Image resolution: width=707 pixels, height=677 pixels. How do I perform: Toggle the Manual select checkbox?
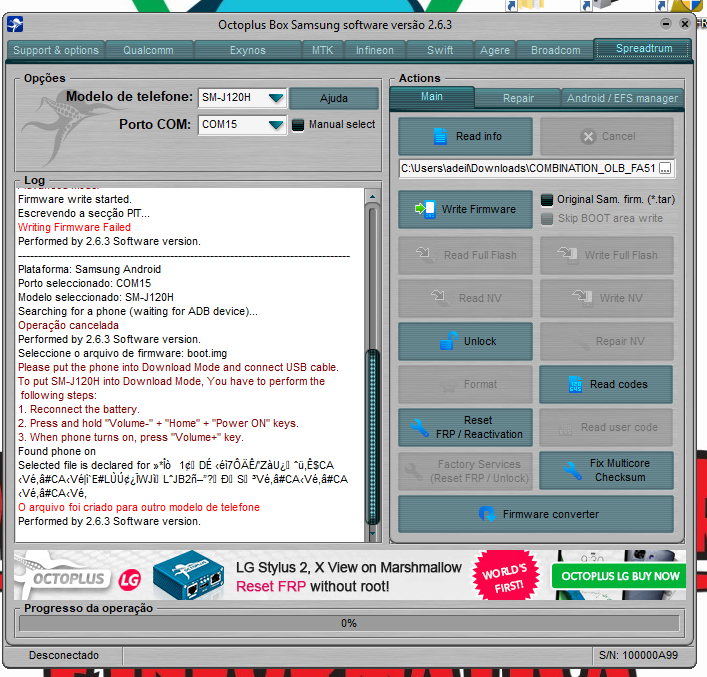(298, 124)
